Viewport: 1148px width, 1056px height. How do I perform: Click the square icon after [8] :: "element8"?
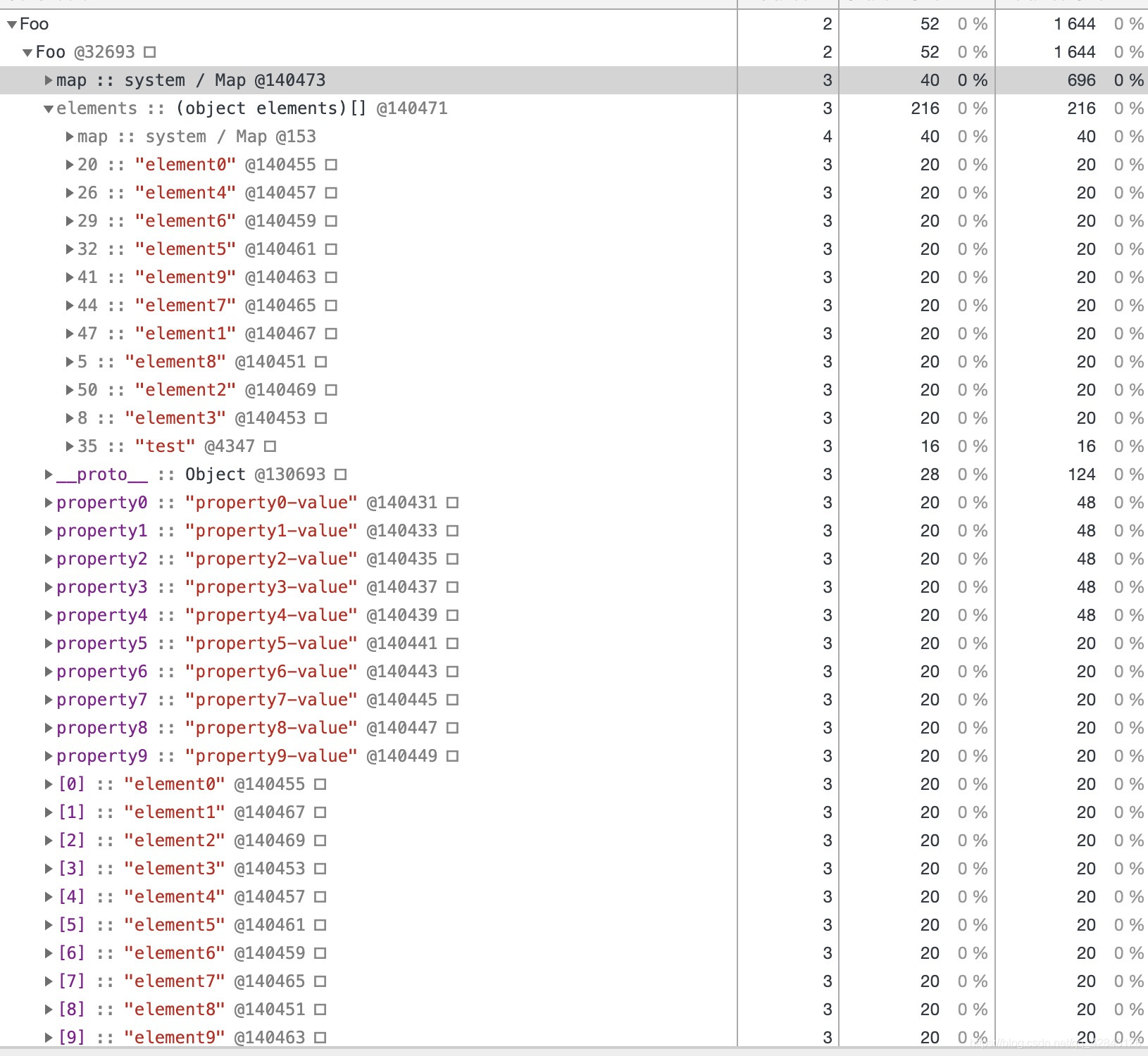click(x=320, y=1010)
